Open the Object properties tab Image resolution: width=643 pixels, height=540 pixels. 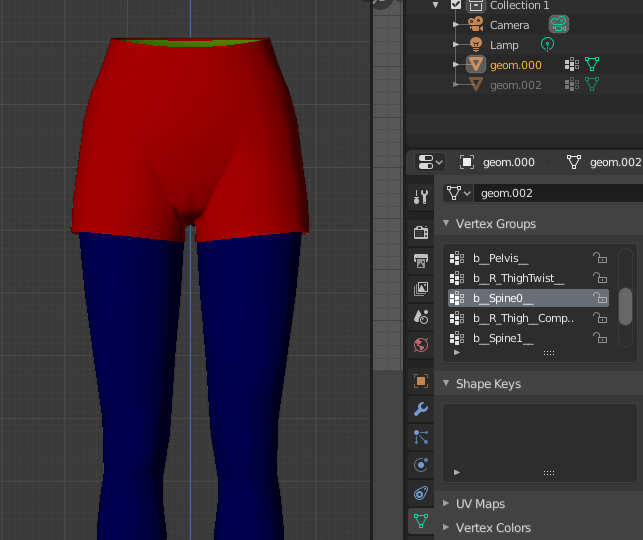coord(421,381)
